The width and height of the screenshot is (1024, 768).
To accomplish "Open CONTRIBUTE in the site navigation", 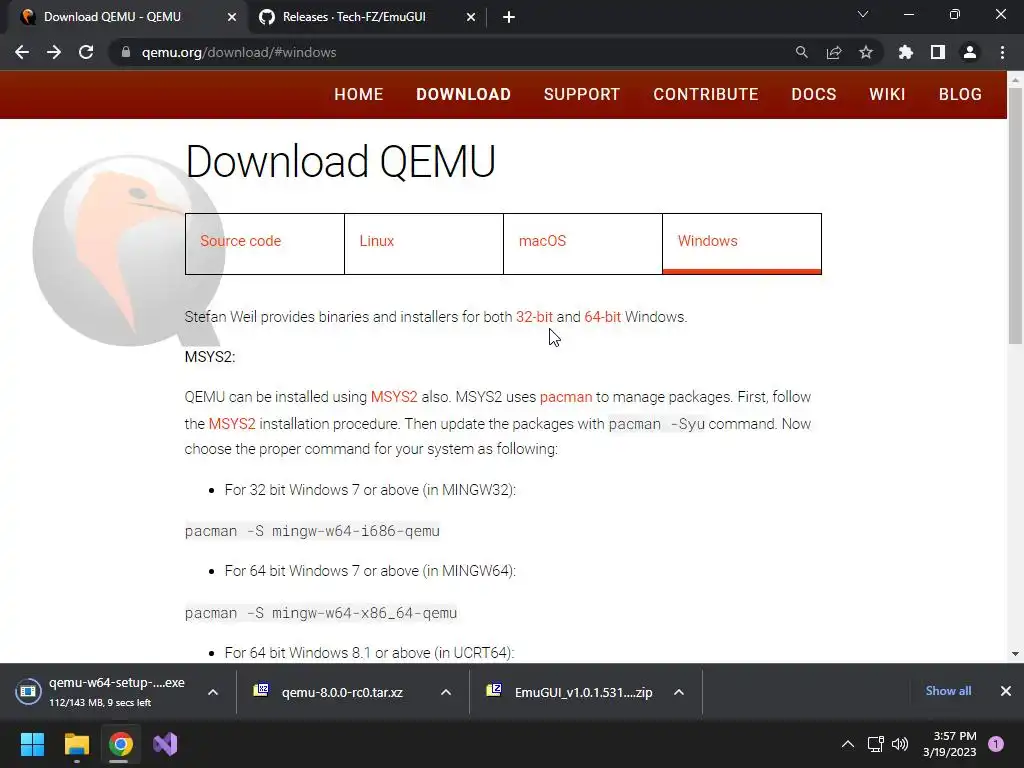I will pyautogui.click(x=705, y=94).
